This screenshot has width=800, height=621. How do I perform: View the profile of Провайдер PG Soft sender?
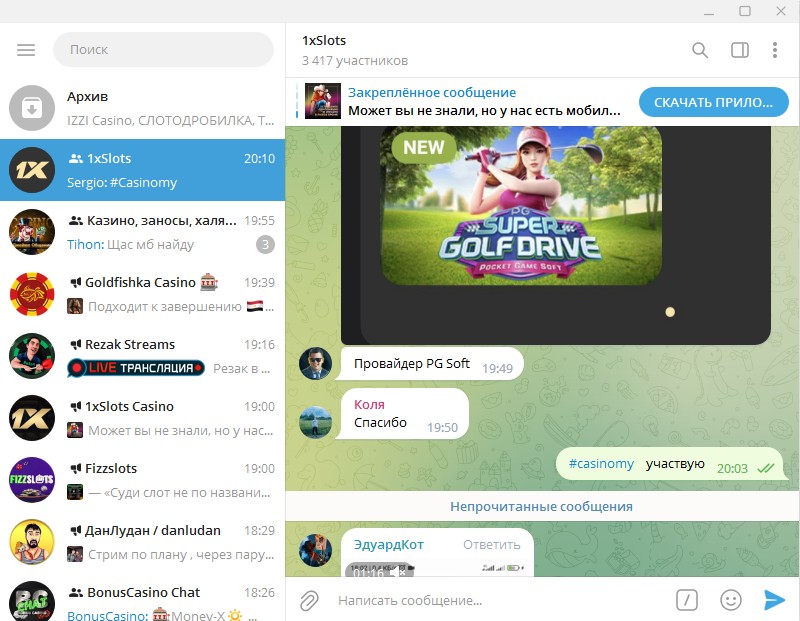(x=315, y=364)
